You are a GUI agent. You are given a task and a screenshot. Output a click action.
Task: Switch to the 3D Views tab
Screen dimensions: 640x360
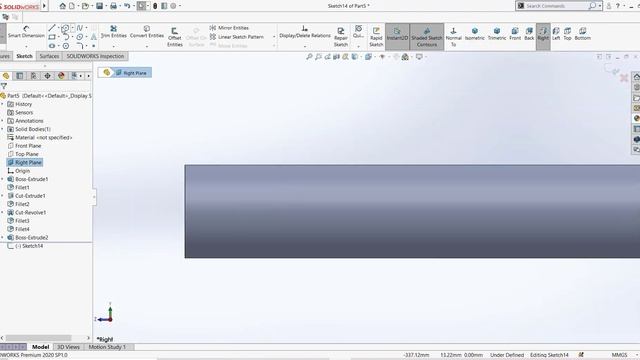pyautogui.click(x=68, y=347)
